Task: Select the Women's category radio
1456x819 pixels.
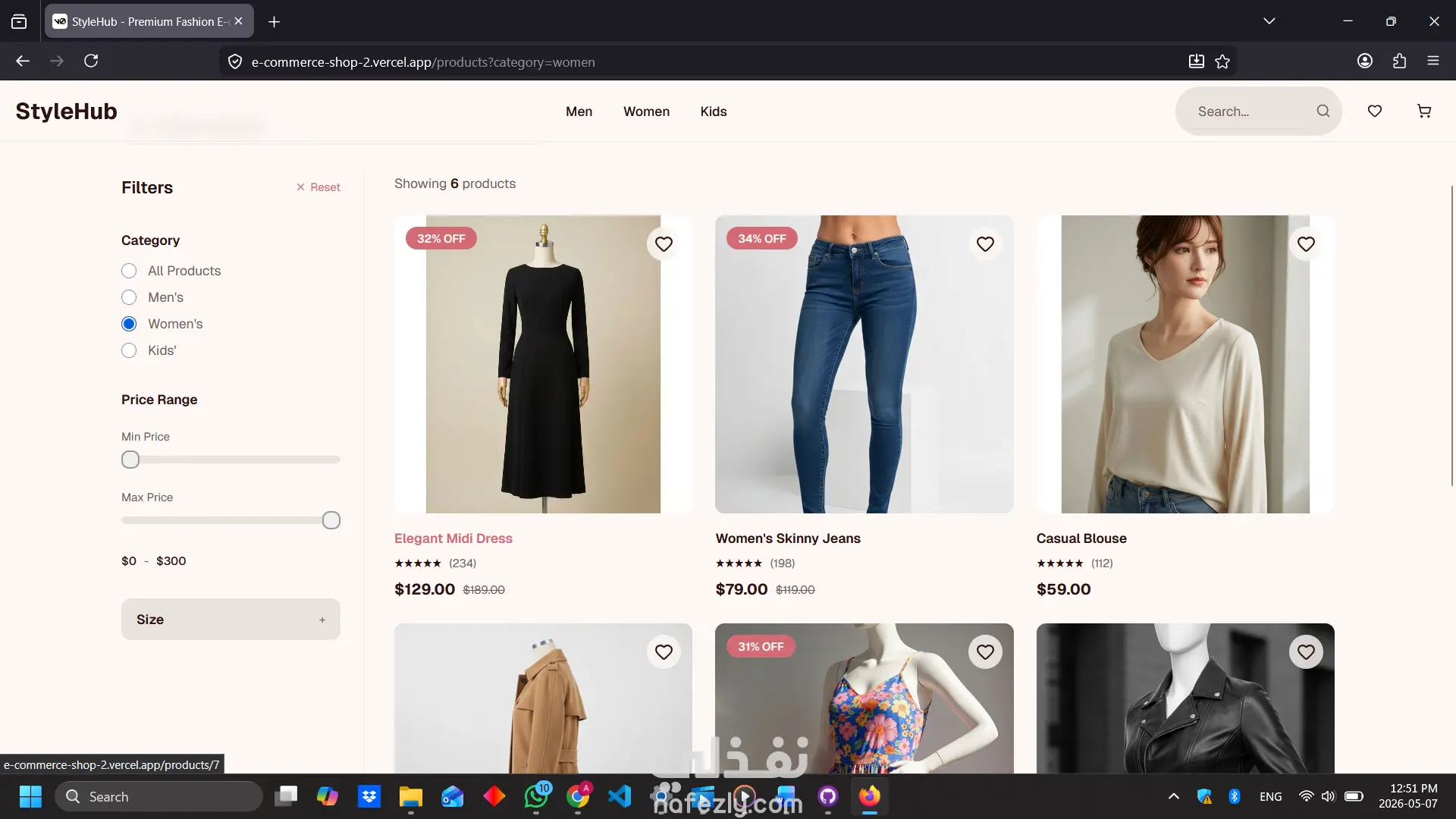Action: coord(129,325)
